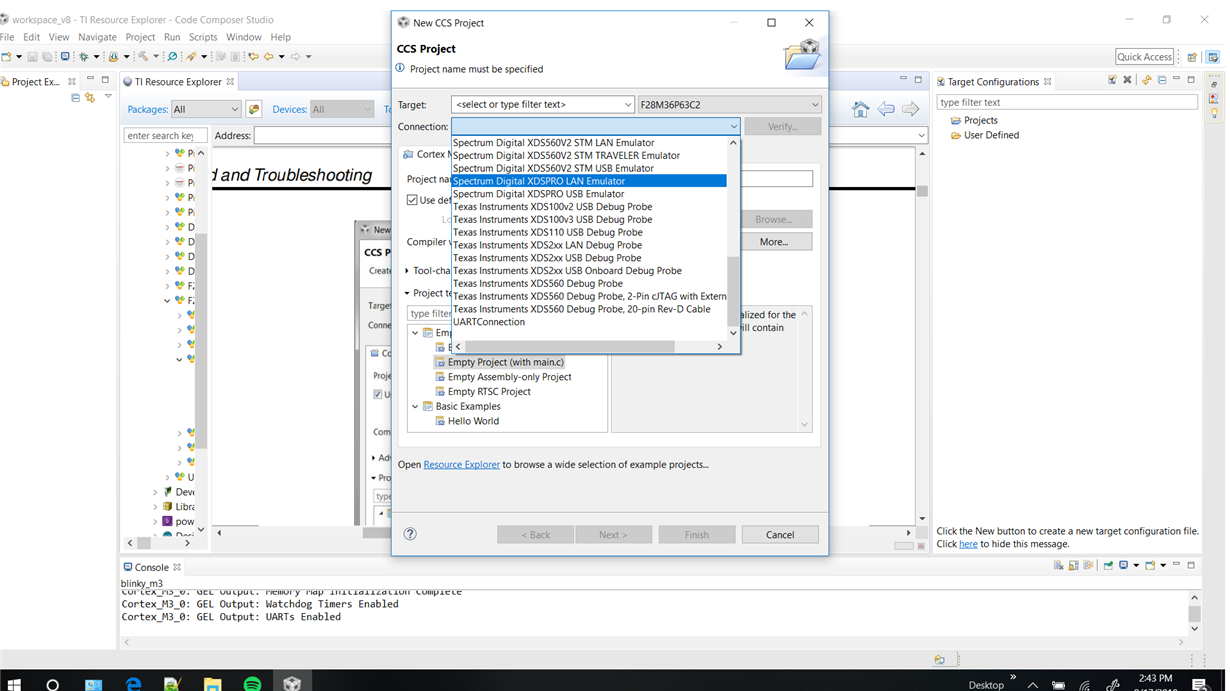This screenshot has height=691, width=1230.
Task: Open the Scripts menu
Action: click(x=203, y=37)
